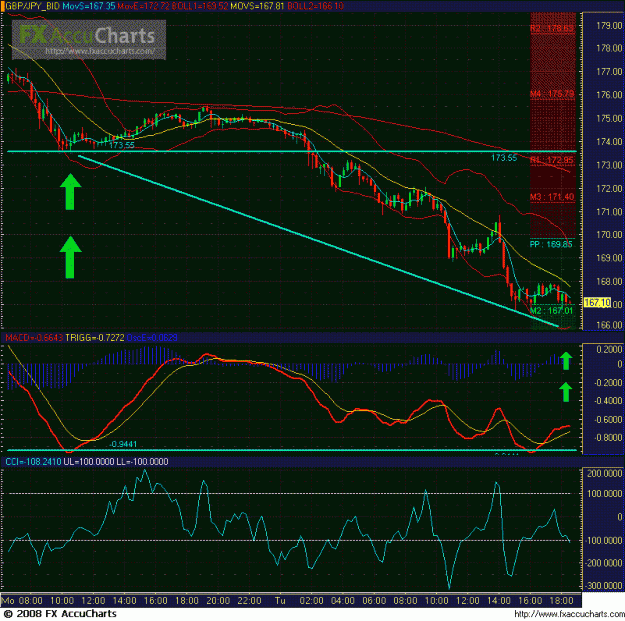
Task: Click 173.55 label next to R1 pivot
Action: 504,158
